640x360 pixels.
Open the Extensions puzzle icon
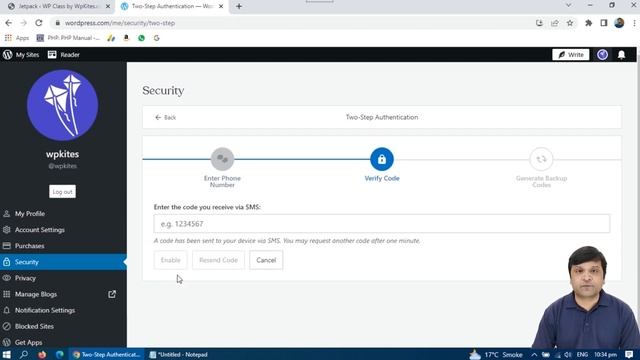point(589,23)
